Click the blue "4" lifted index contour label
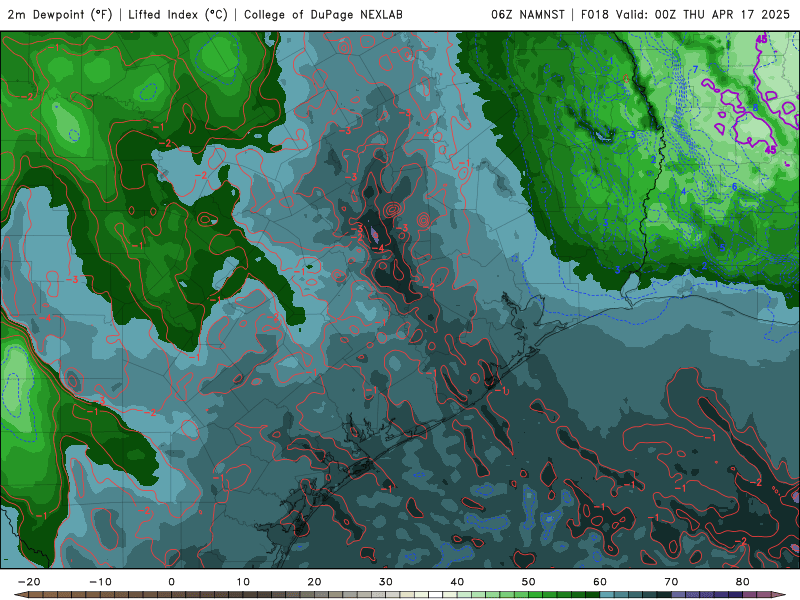Image resolution: width=800 pixels, height=600 pixels. point(684,191)
